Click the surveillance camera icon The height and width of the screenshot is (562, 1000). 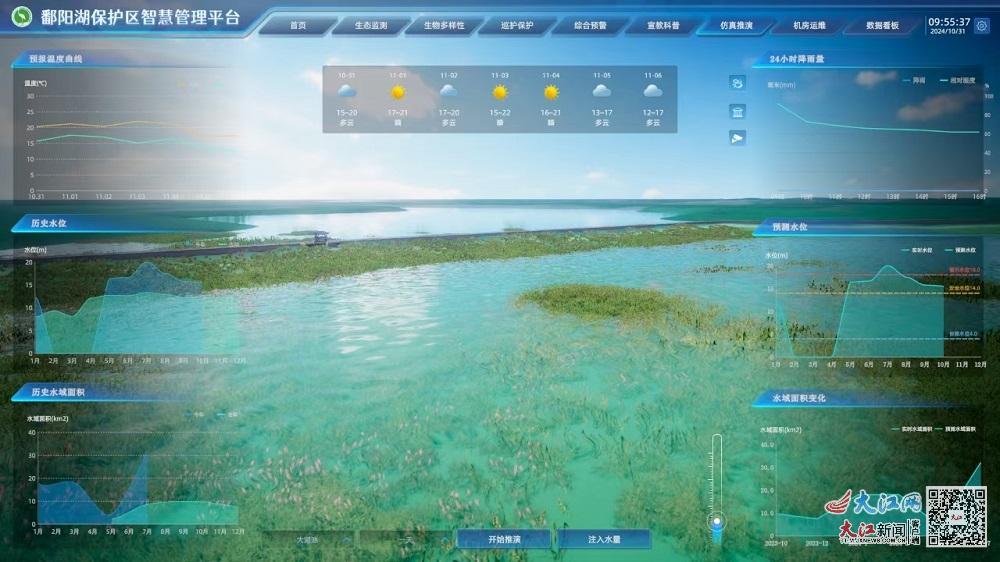click(737, 138)
